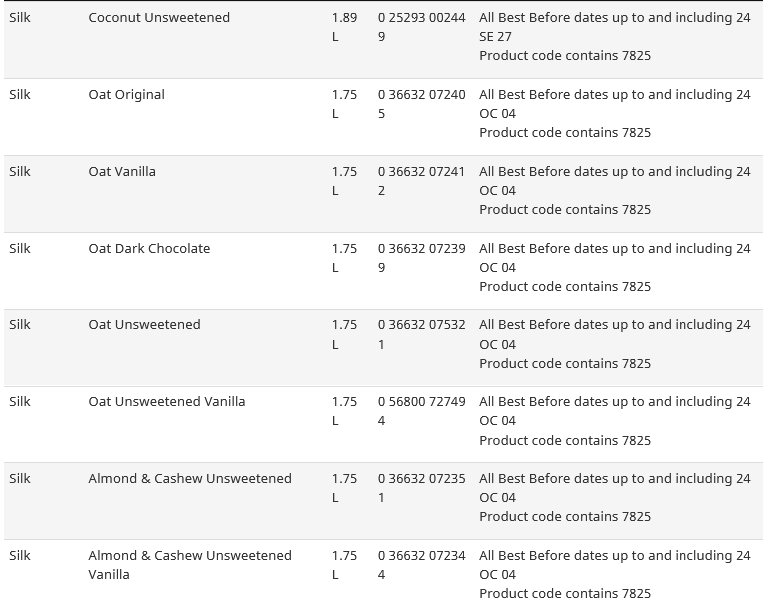Click UPC code 0 36632 07240 5
Image resolution: width=764 pixels, height=614 pixels.
point(421,104)
